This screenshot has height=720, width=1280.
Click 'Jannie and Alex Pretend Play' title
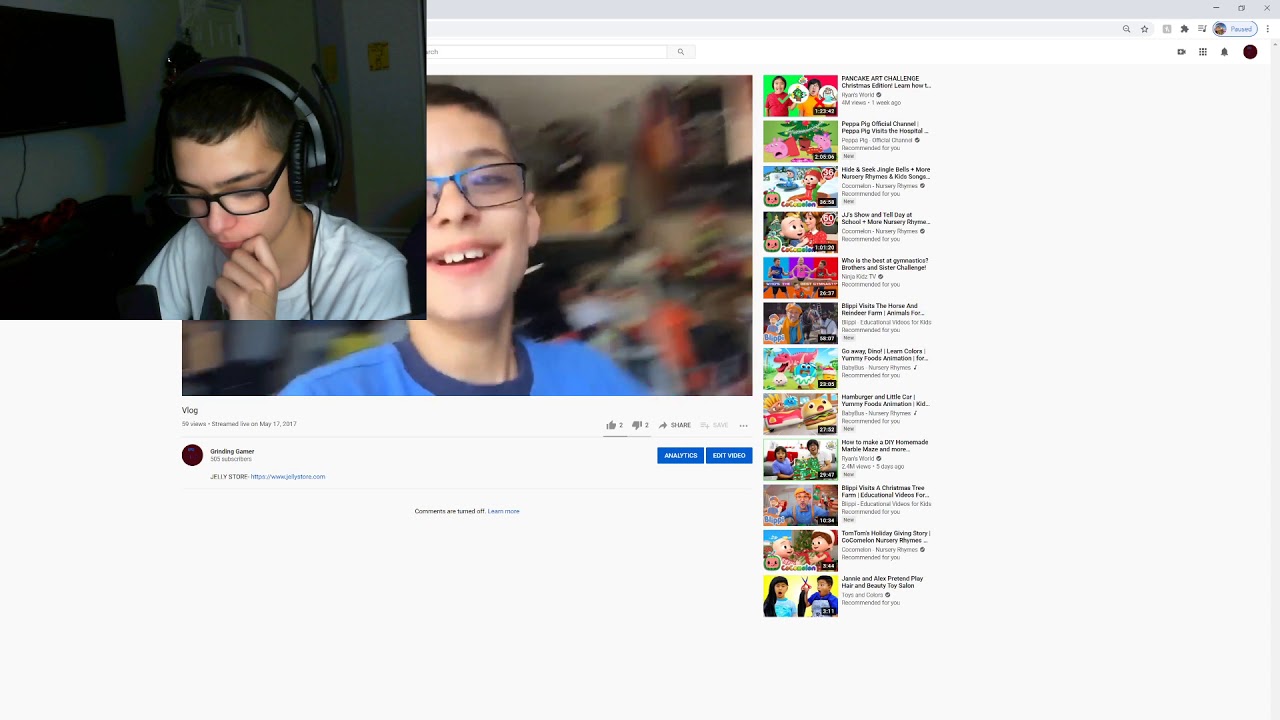click(x=883, y=582)
